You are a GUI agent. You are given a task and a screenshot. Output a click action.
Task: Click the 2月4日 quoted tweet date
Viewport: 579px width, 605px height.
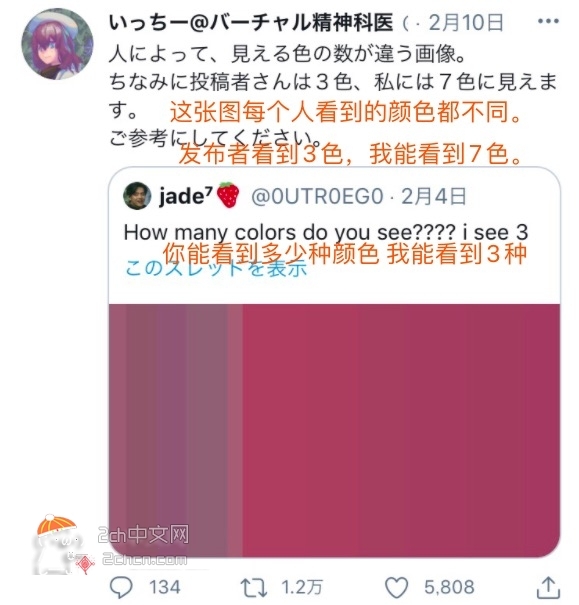(x=434, y=196)
